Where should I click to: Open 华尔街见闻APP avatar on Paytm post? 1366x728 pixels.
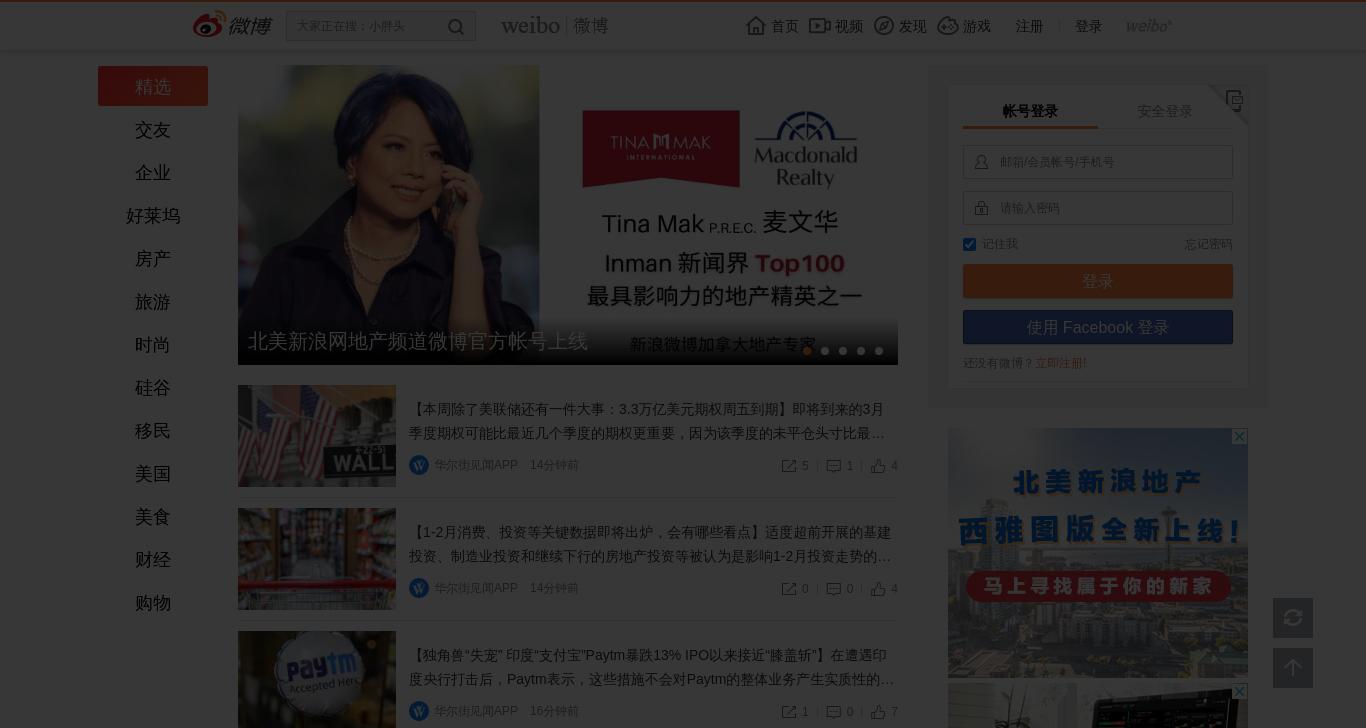click(x=419, y=711)
